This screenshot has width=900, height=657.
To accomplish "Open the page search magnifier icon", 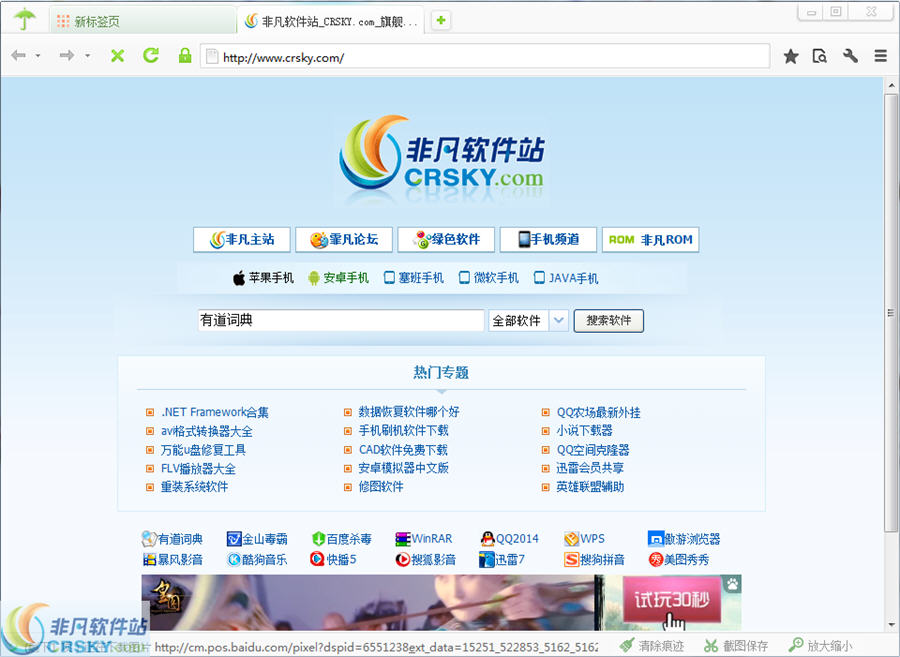I will [820, 56].
